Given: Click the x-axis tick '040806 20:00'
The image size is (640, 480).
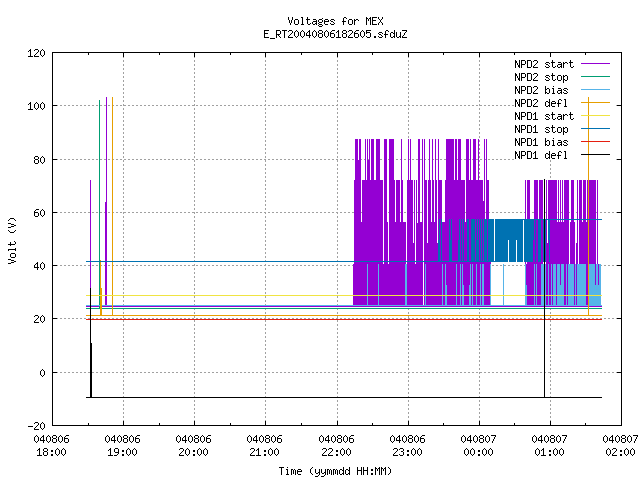Looking at the screenshot, I should tap(193, 446).
